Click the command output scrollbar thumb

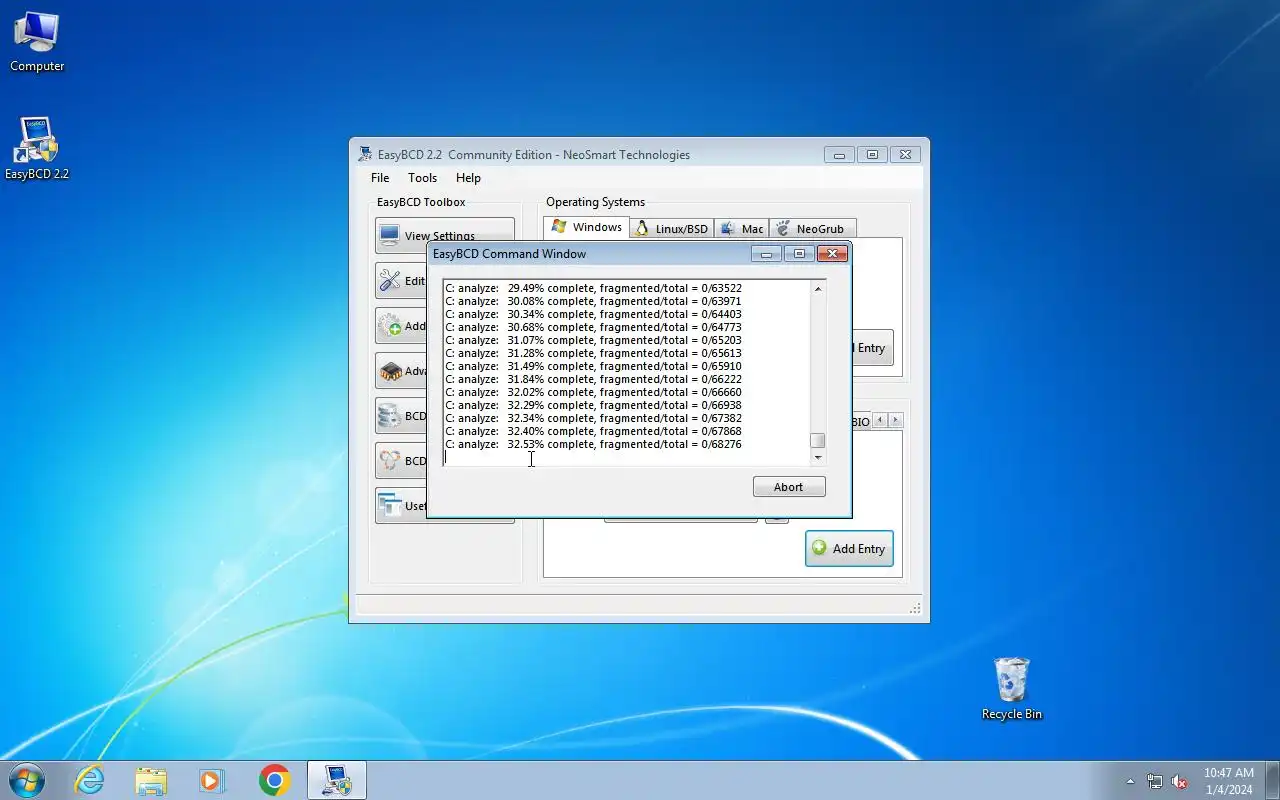(x=818, y=441)
